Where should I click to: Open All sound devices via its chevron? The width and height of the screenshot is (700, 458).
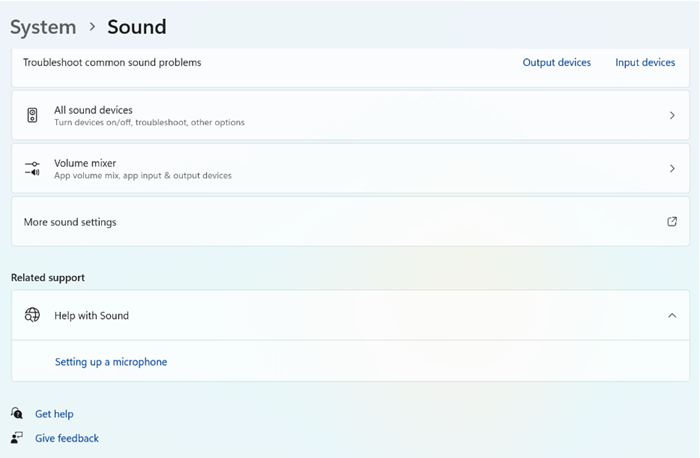click(x=672, y=116)
